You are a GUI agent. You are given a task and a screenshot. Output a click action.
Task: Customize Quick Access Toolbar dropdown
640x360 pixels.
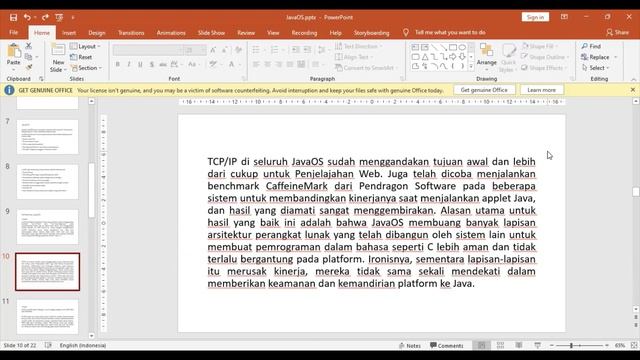pos(73,18)
